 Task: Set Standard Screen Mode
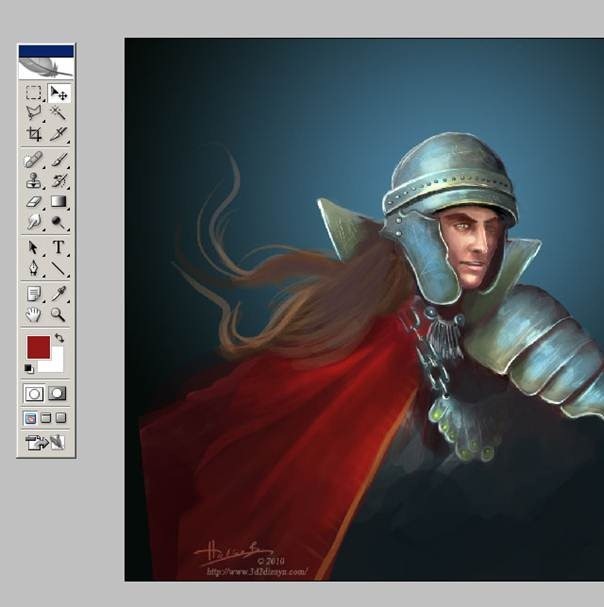pos(30,418)
